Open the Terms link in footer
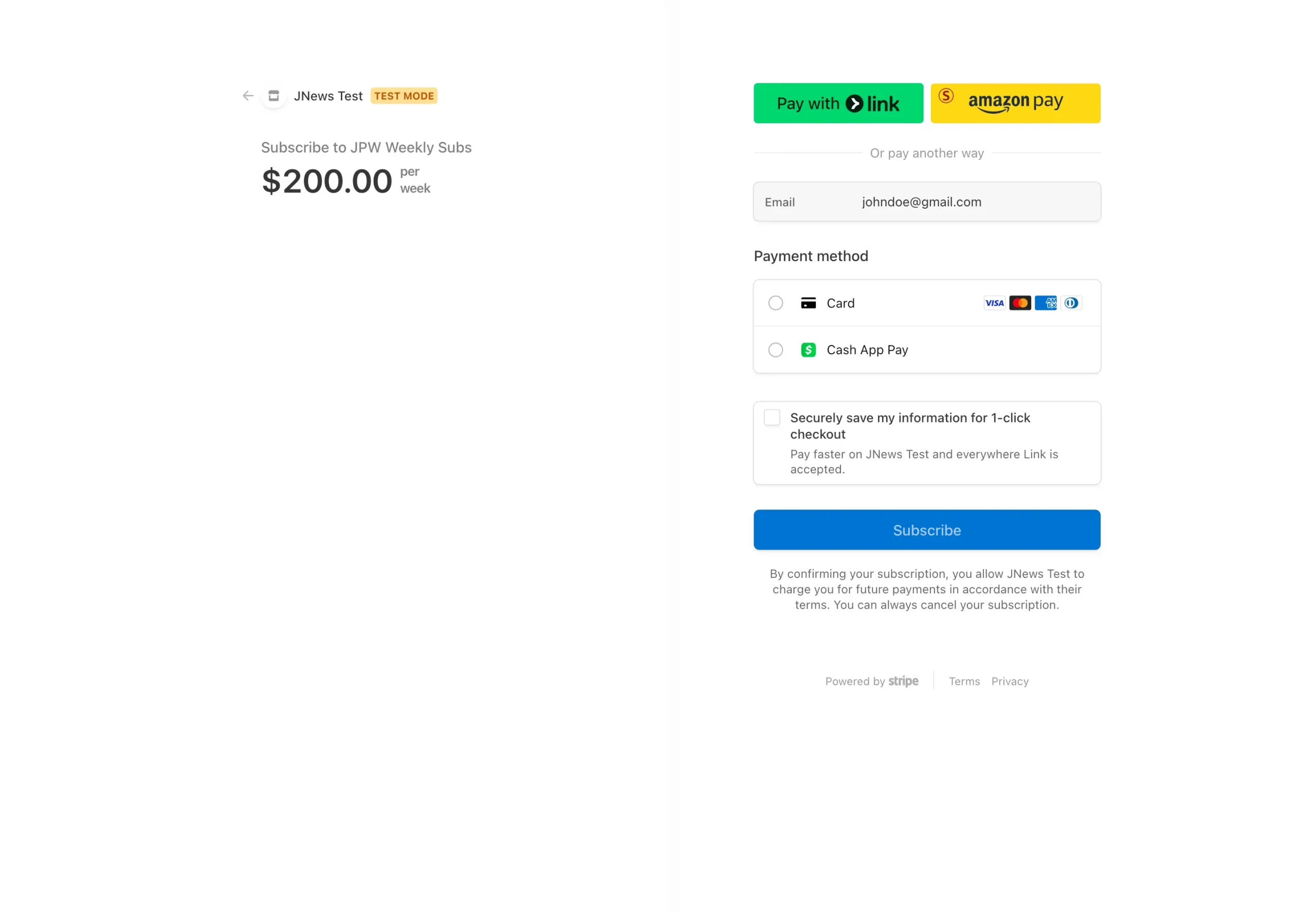 pos(964,681)
